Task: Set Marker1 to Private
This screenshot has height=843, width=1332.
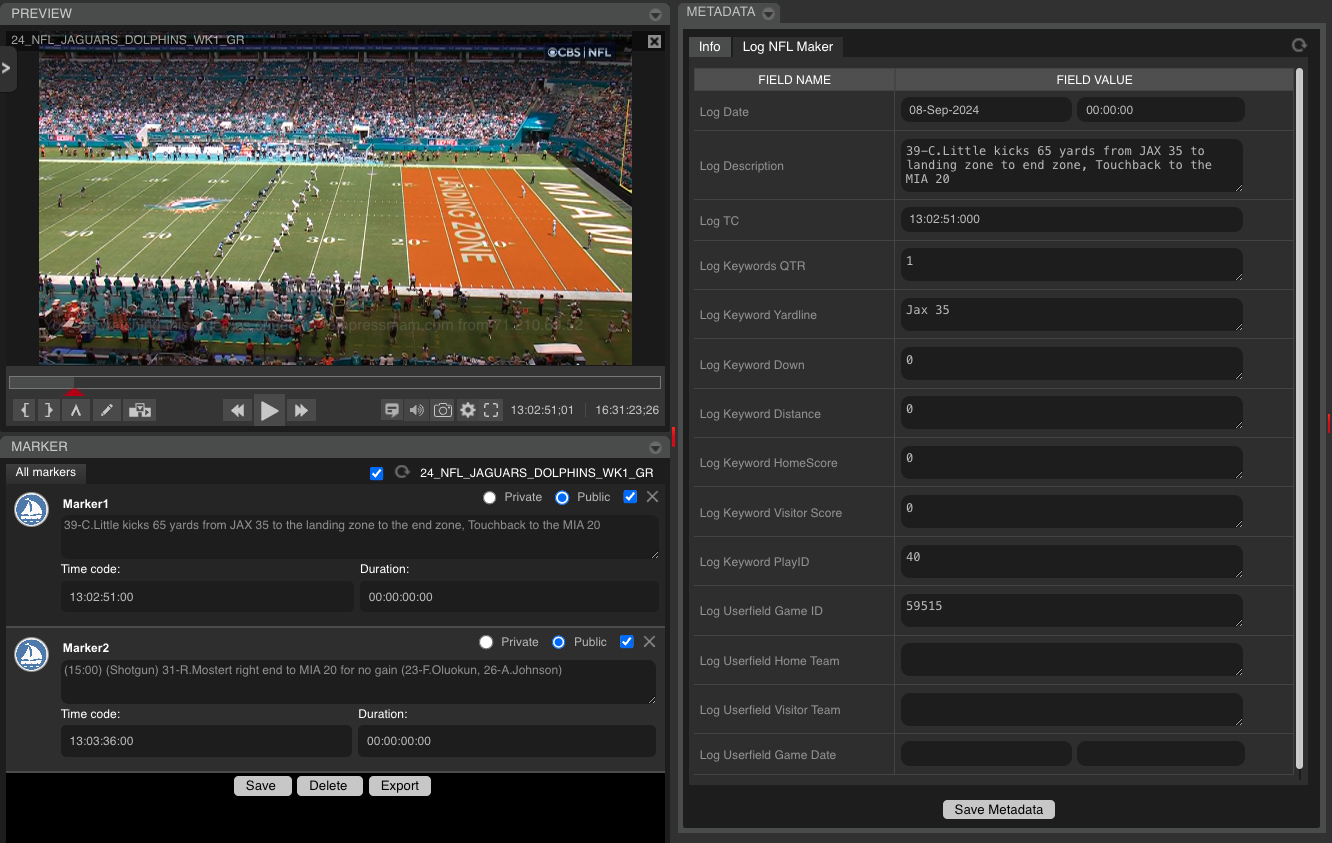Action: coord(489,497)
